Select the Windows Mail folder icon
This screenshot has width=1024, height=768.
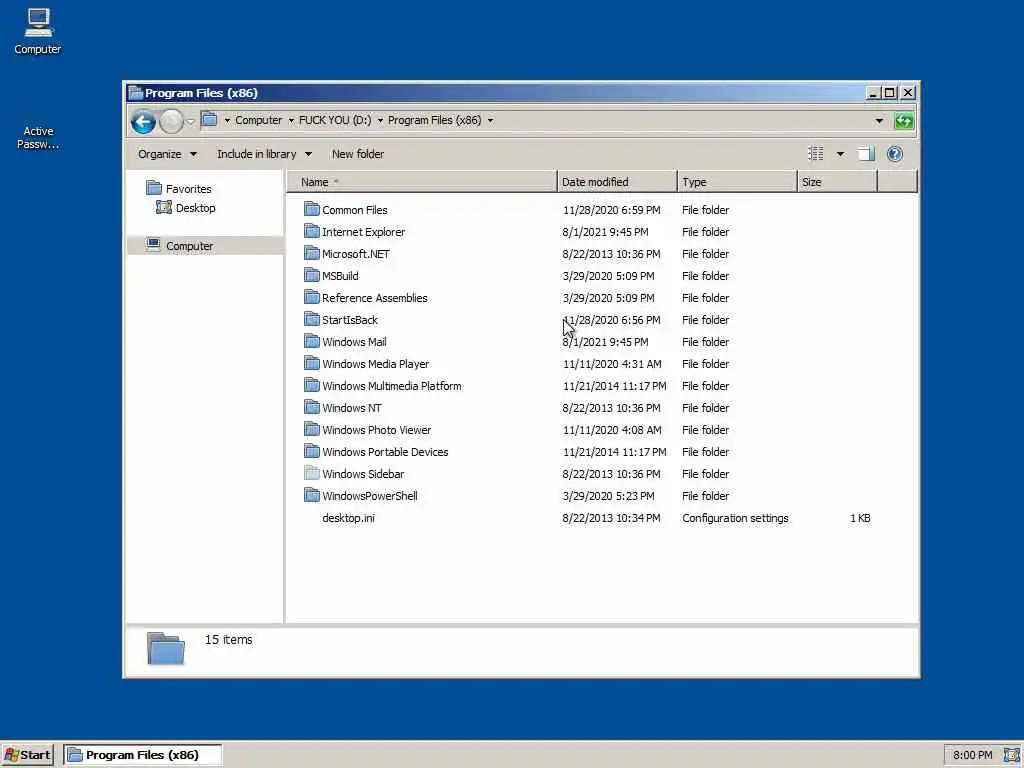pos(312,341)
